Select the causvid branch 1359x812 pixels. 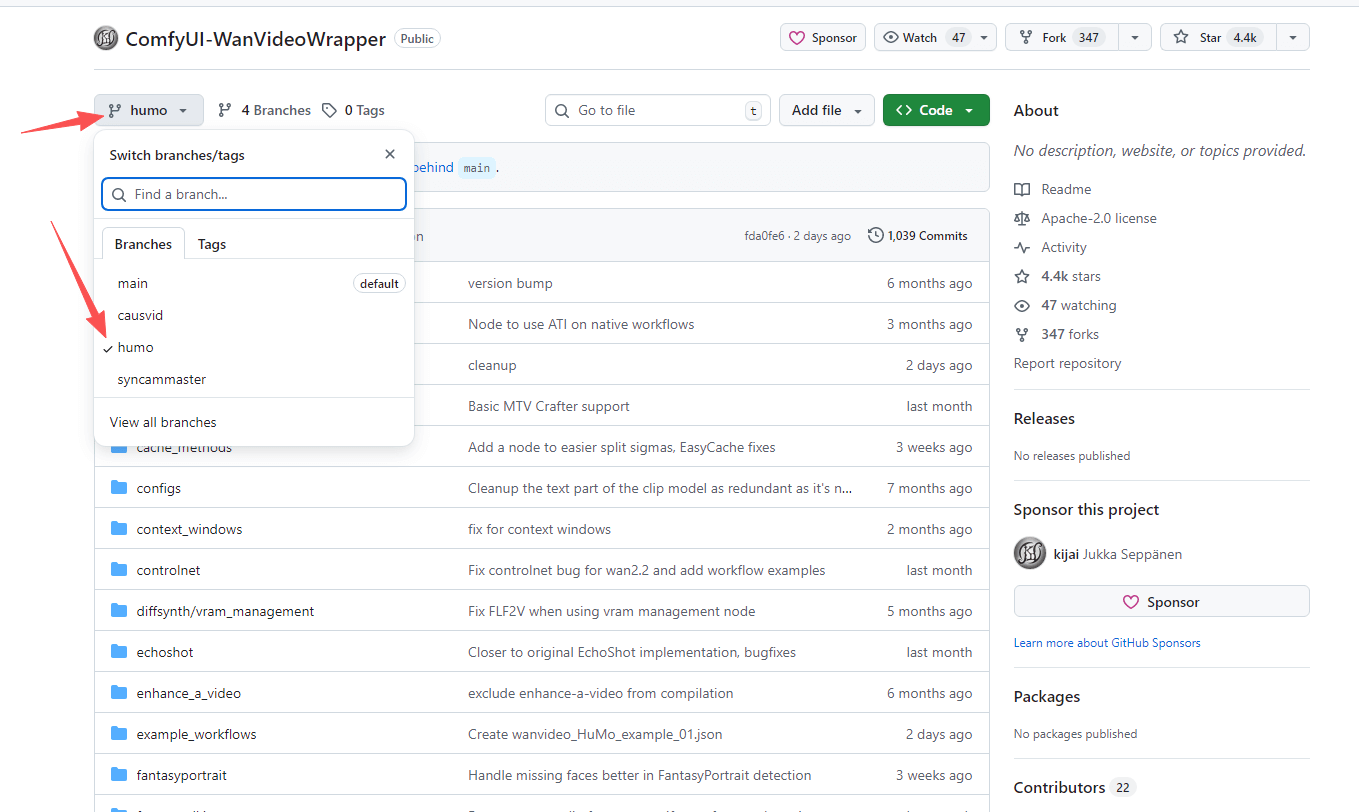point(254,316)
